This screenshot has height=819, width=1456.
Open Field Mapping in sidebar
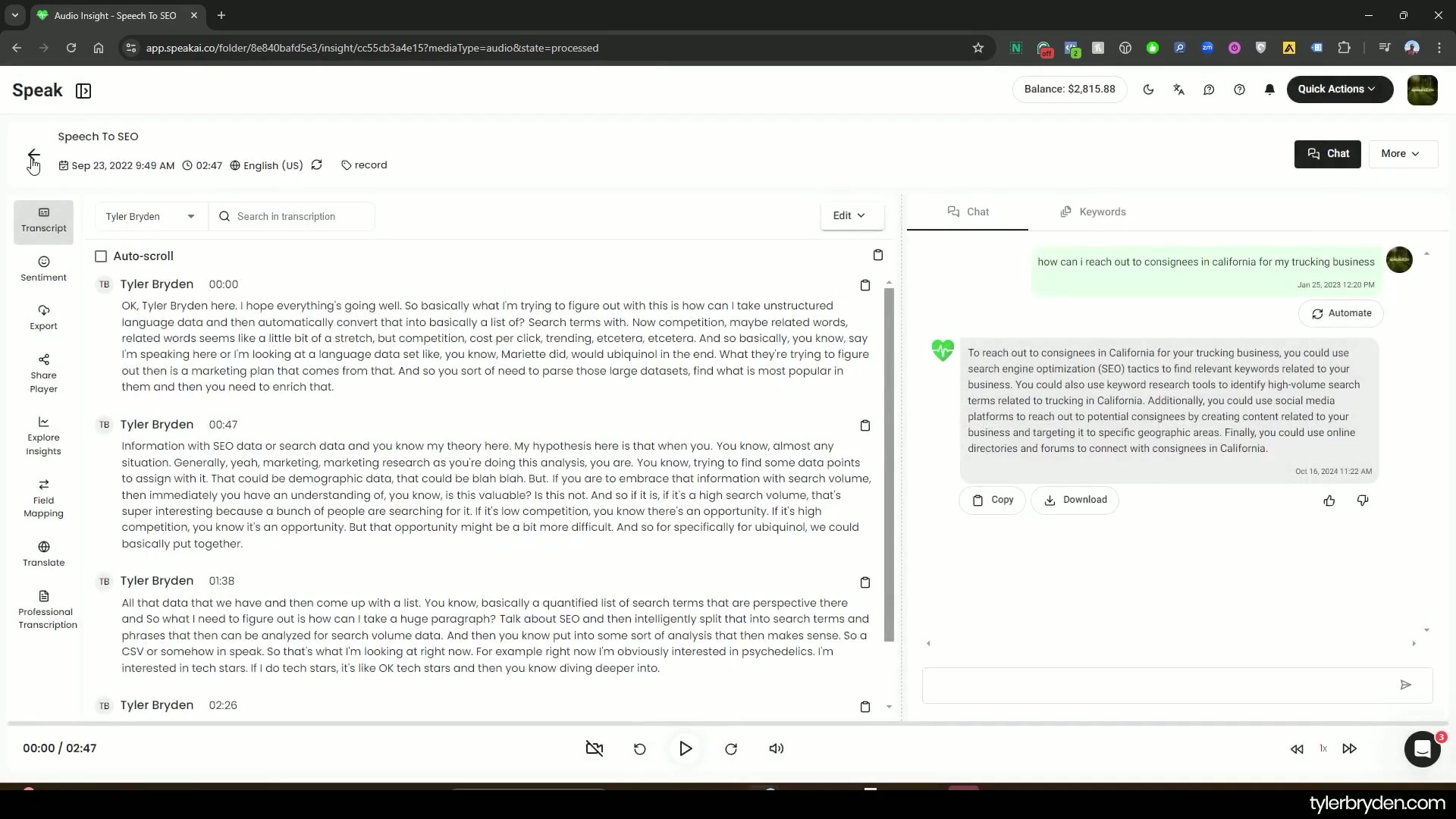[x=43, y=498]
